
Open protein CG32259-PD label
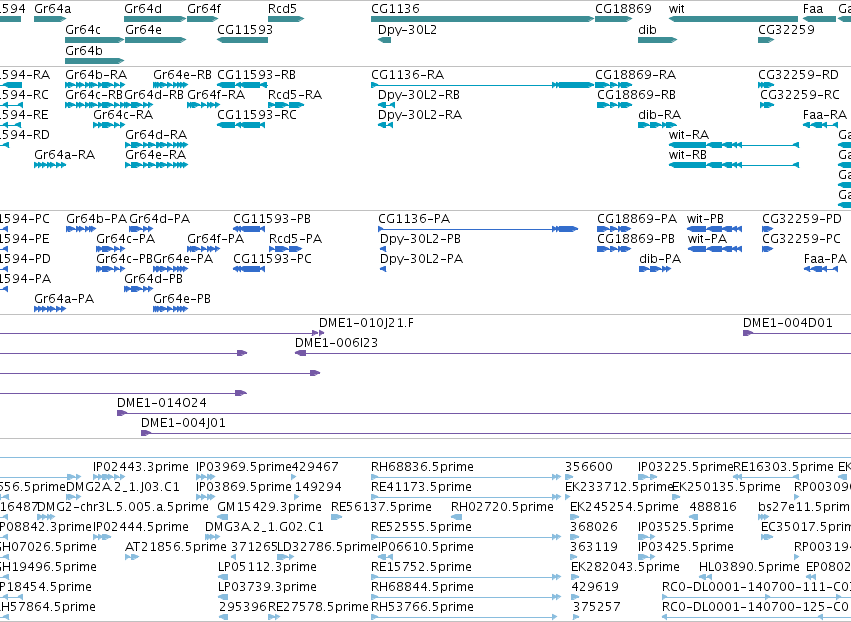(802, 219)
